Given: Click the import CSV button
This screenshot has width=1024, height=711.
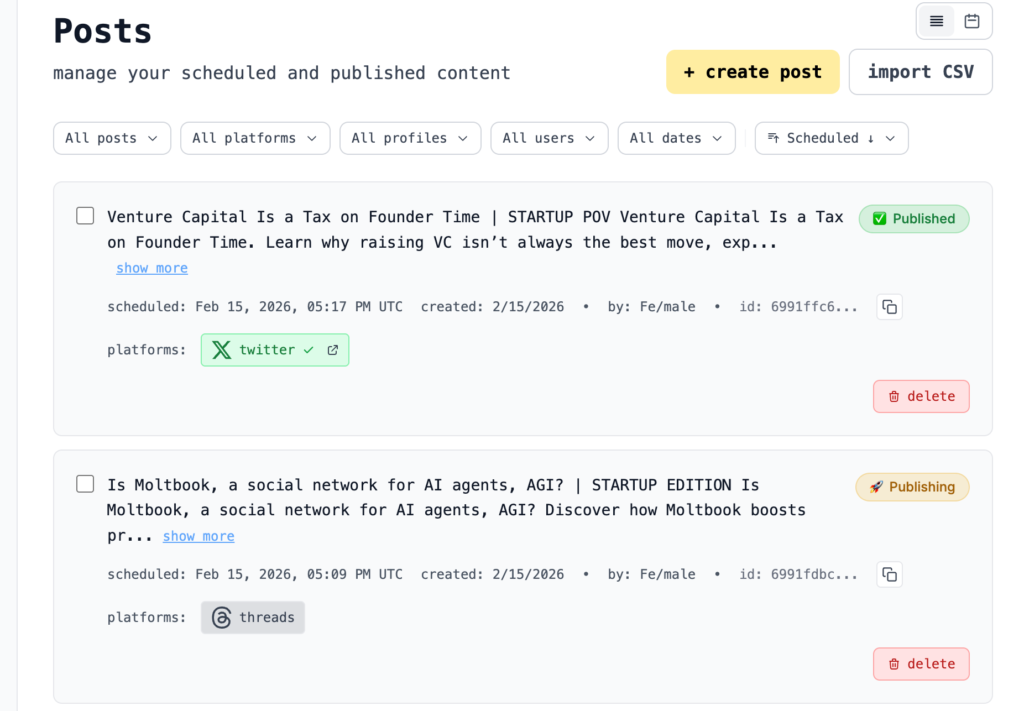Looking at the screenshot, I should [x=920, y=72].
